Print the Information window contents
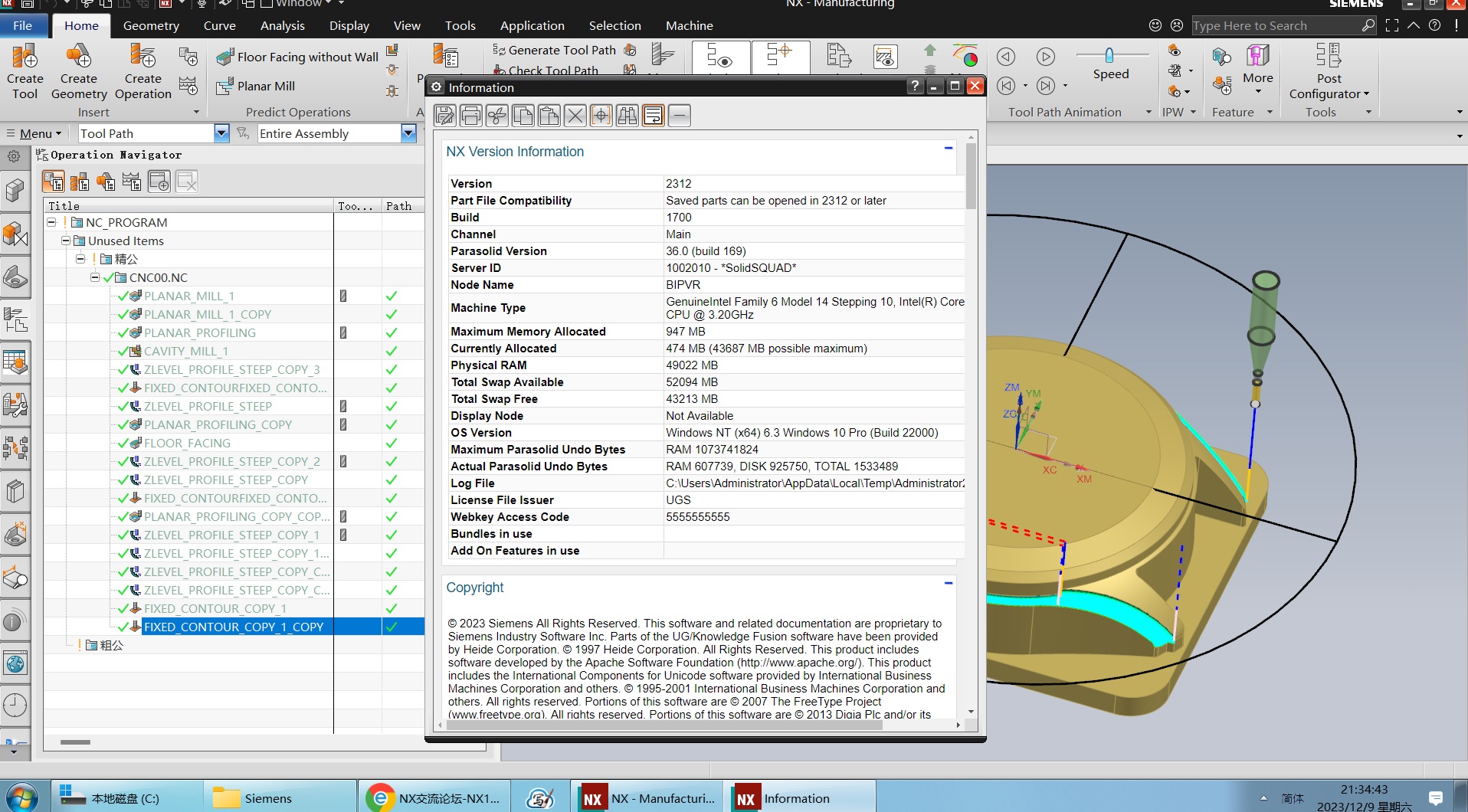 point(471,116)
